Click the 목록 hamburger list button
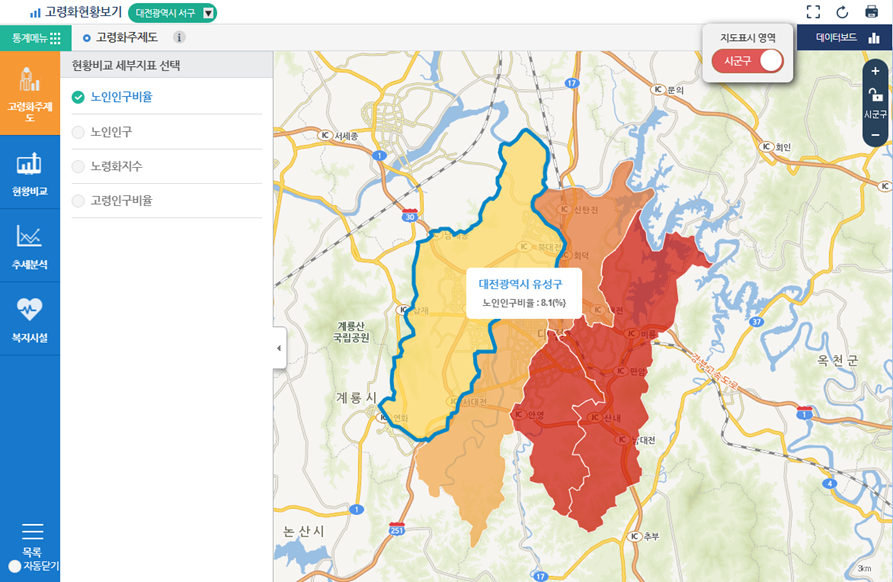Viewport: 893px width, 582px height. [x=32, y=532]
